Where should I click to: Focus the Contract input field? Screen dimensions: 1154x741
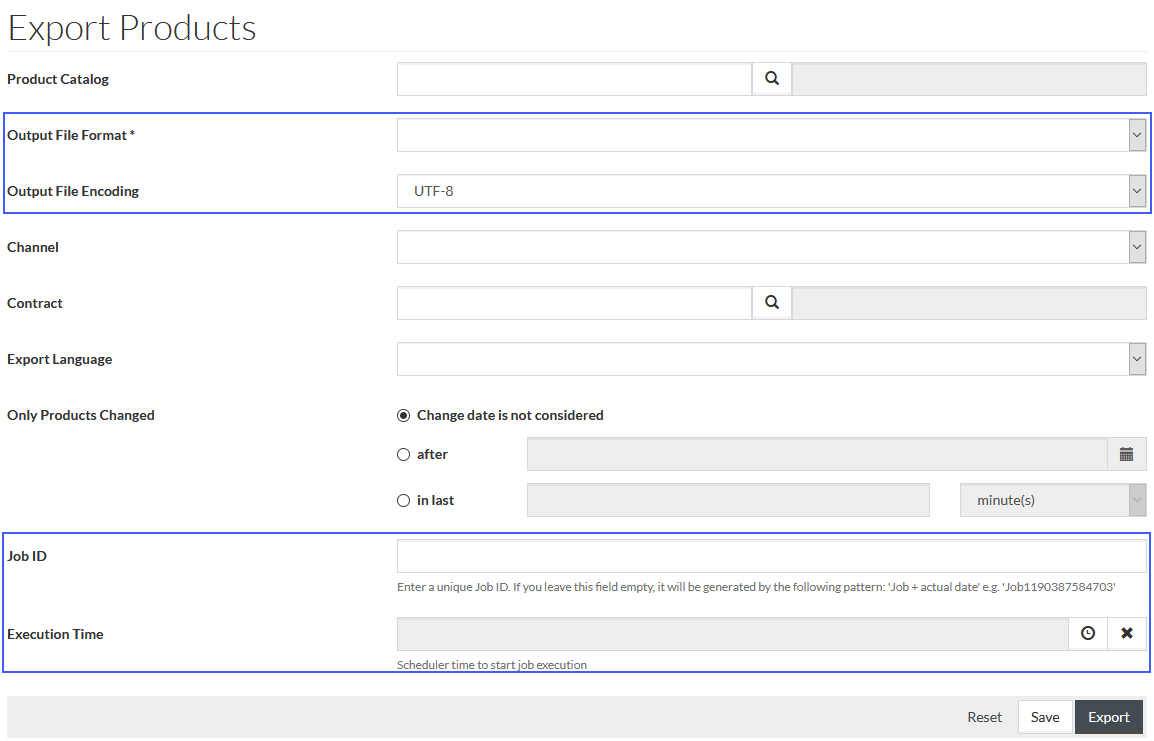(x=574, y=302)
